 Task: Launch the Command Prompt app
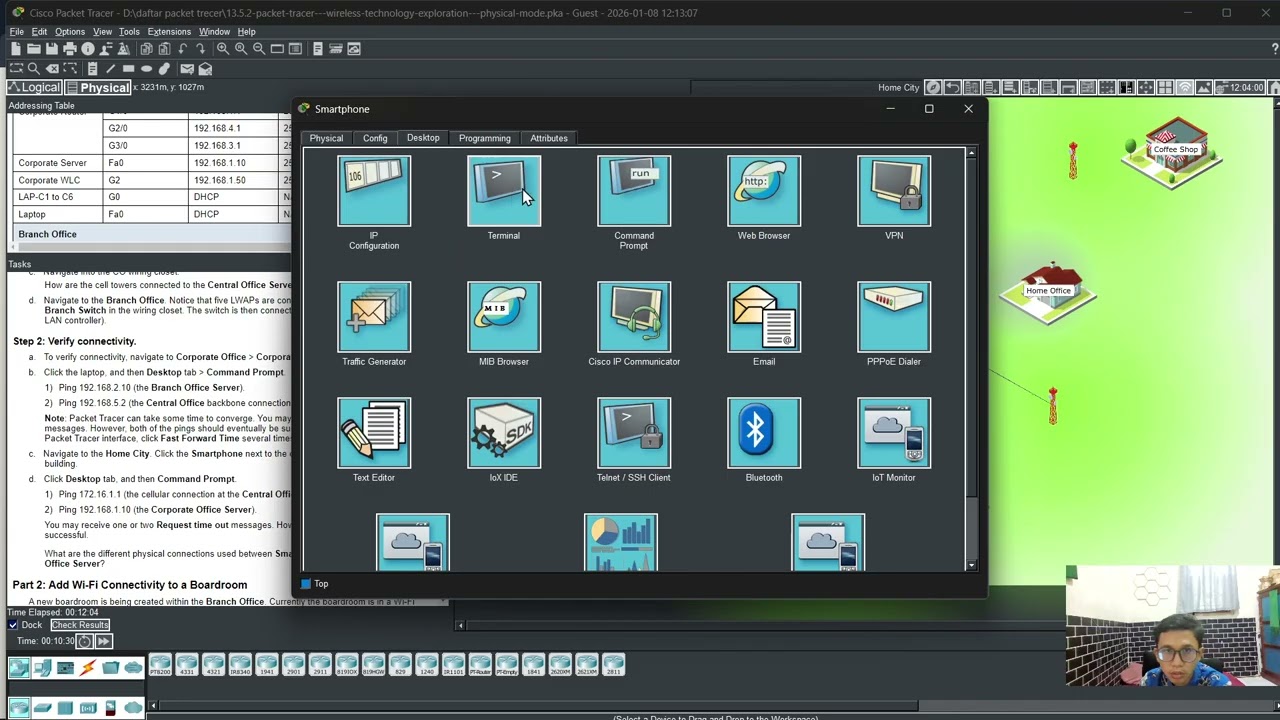[x=634, y=191]
